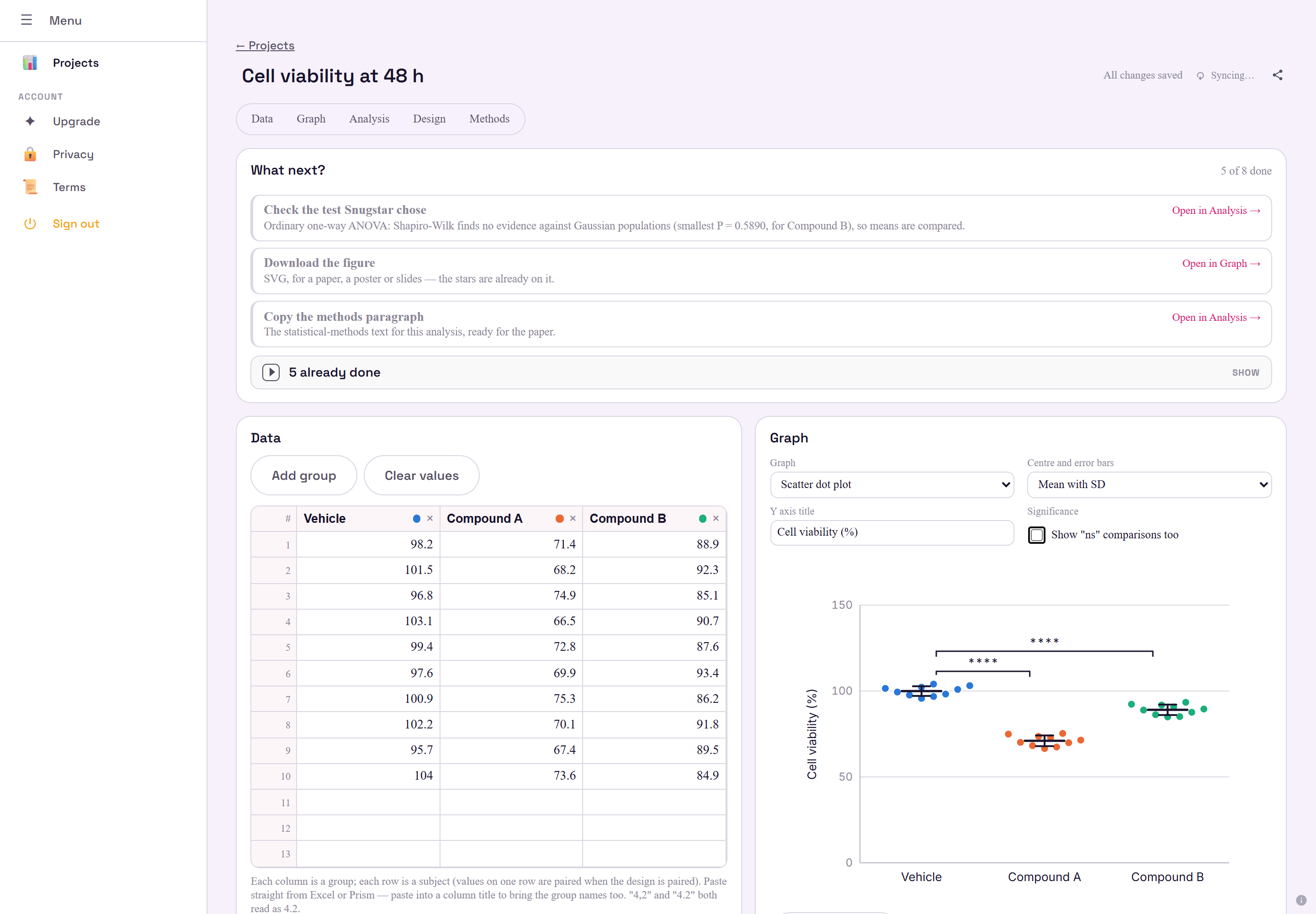The width and height of the screenshot is (1316, 914).
Task: Click the Compound B cell with 93.4
Action: point(654,674)
